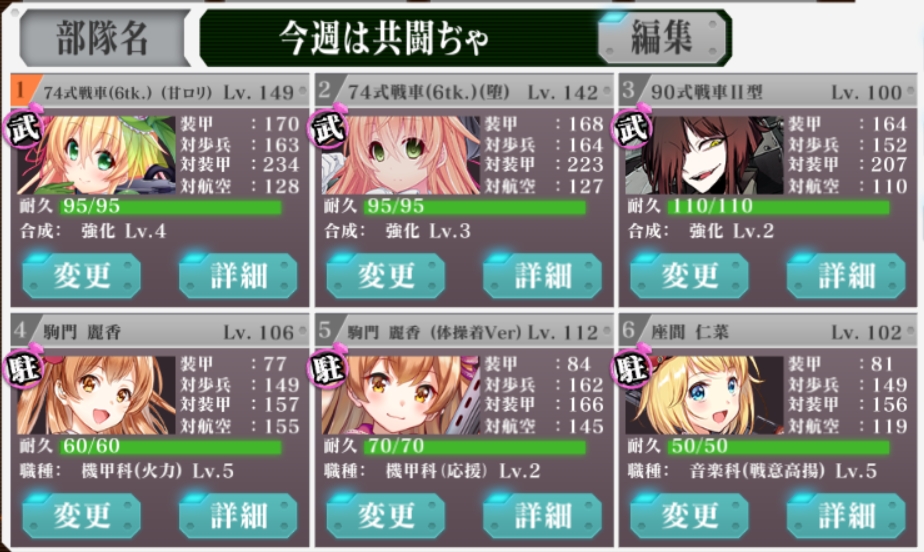The image size is (924, 552).
Task: Click 武 badge on 90式戦車II型
Action: (x=632, y=126)
